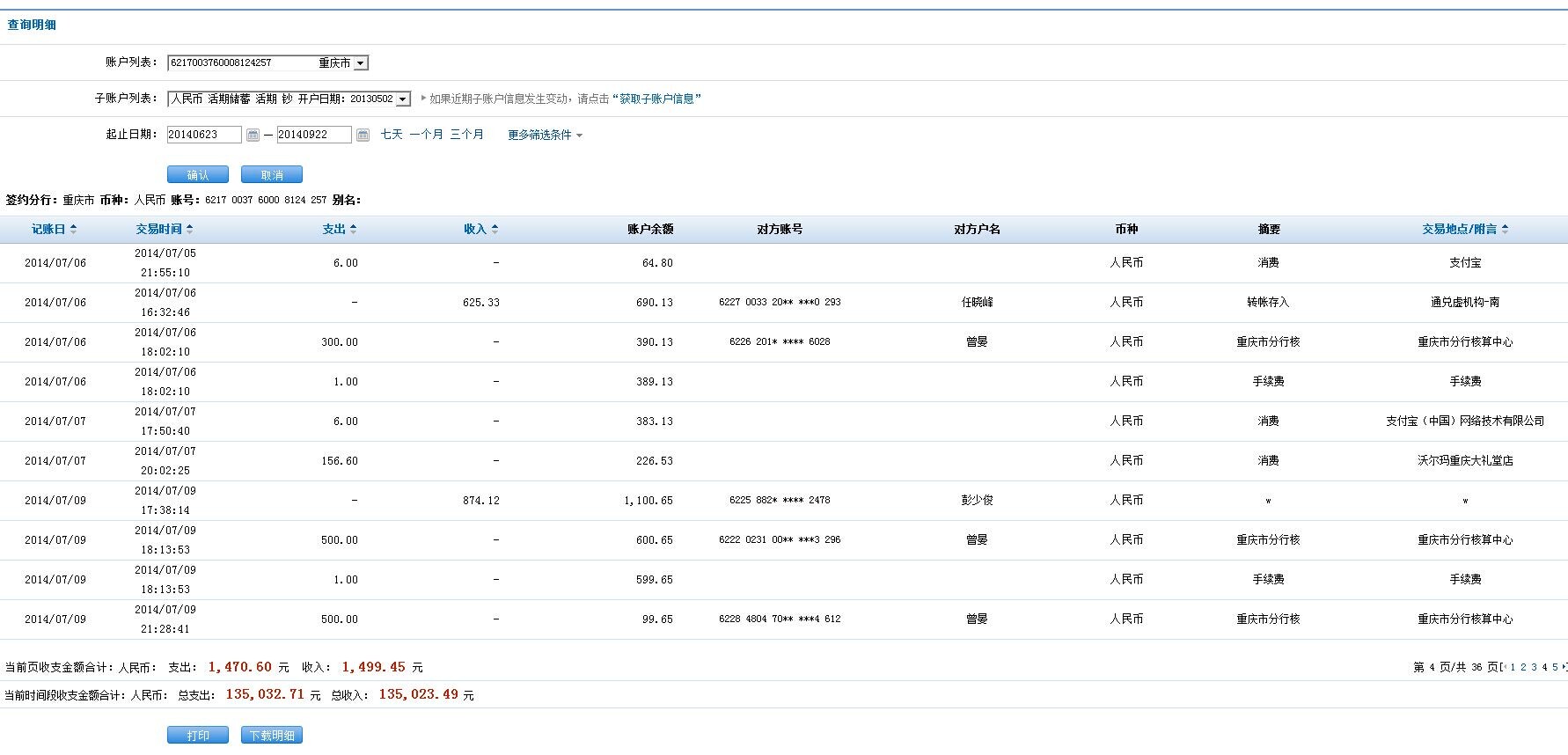
Task: Click the 查询明细 page heading
Action: (32, 25)
